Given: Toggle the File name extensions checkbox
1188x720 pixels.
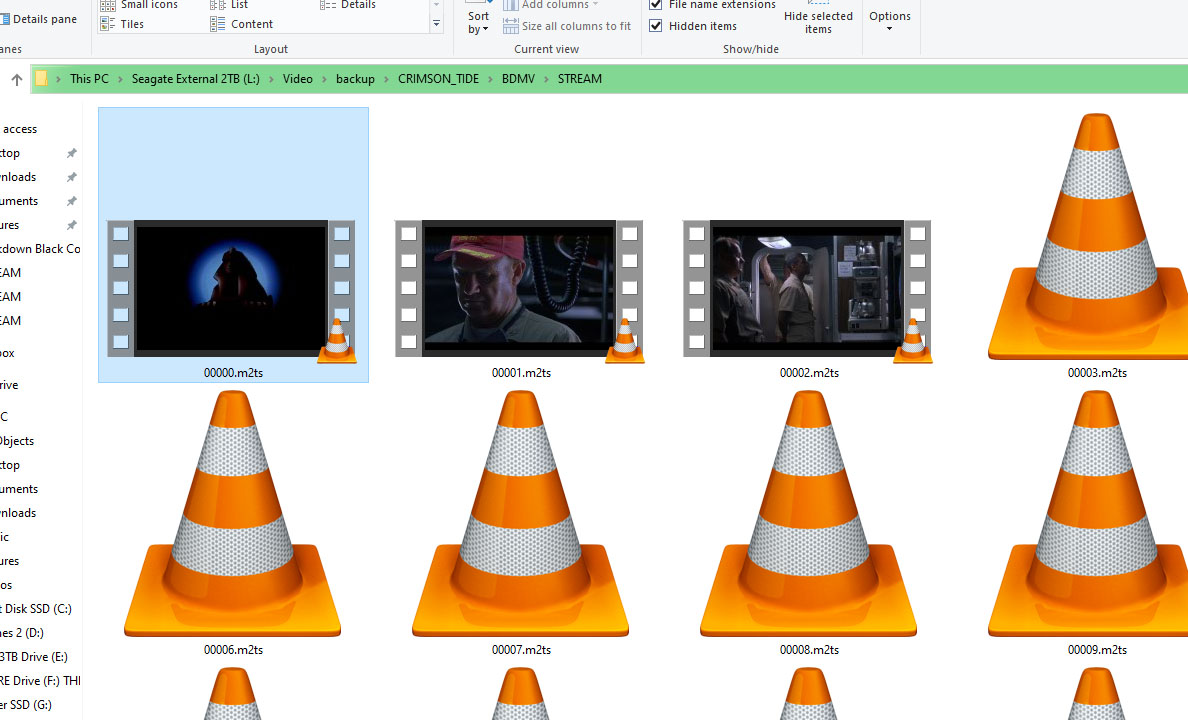Looking at the screenshot, I should coord(656,5).
